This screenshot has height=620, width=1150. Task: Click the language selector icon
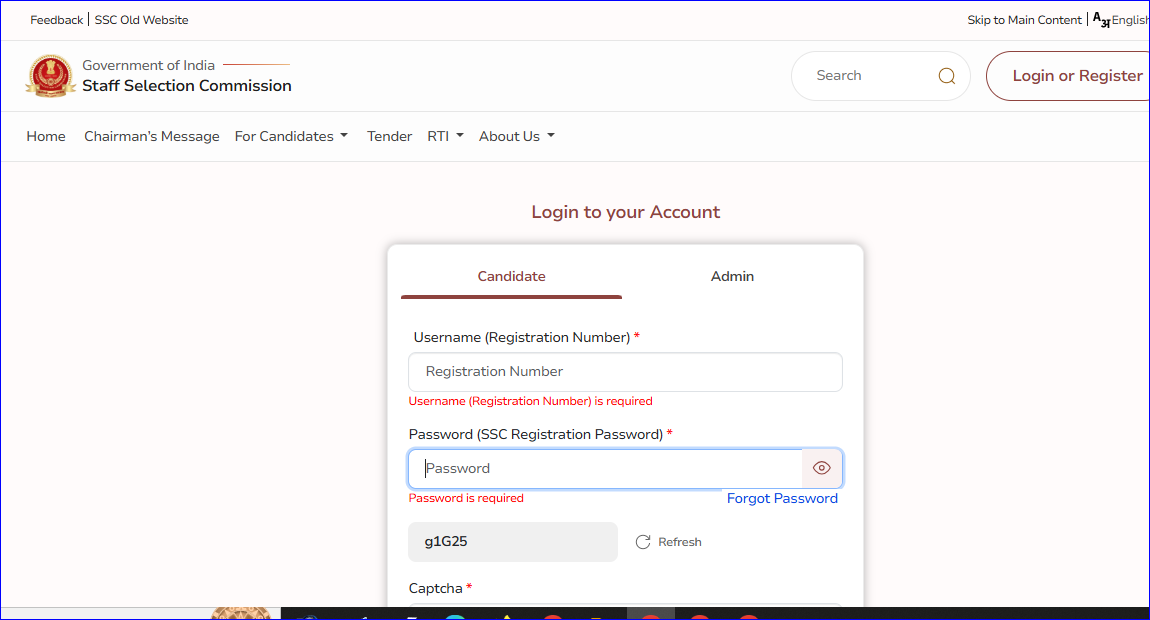pyautogui.click(x=1101, y=20)
